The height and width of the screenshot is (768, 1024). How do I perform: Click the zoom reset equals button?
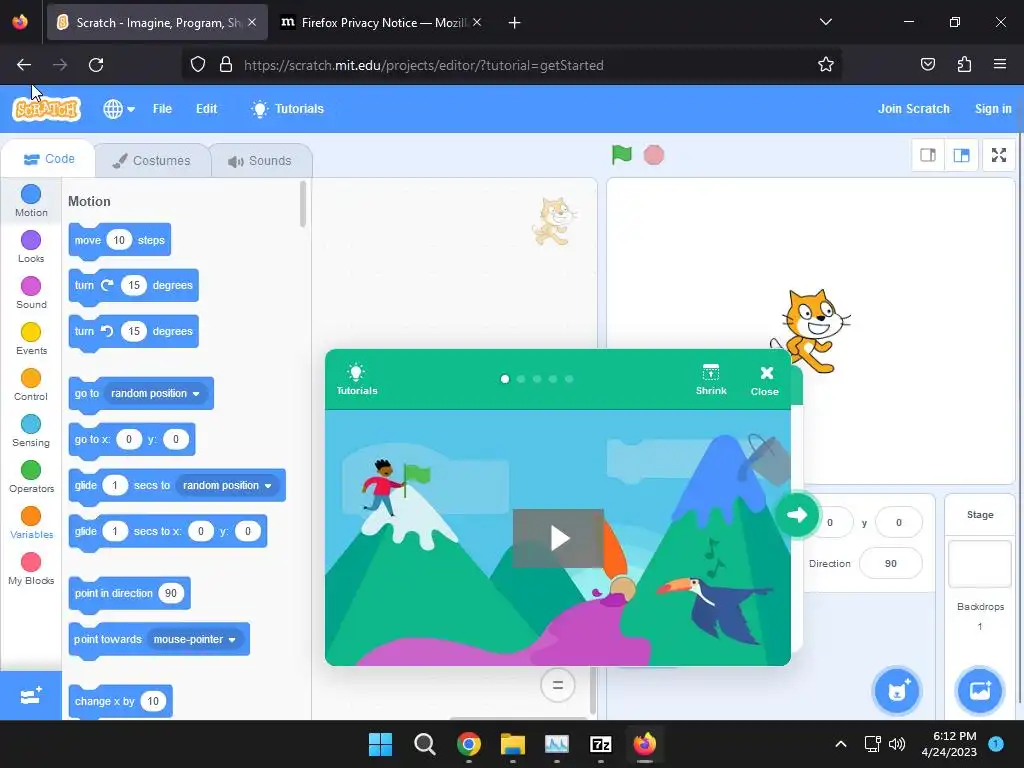click(558, 685)
